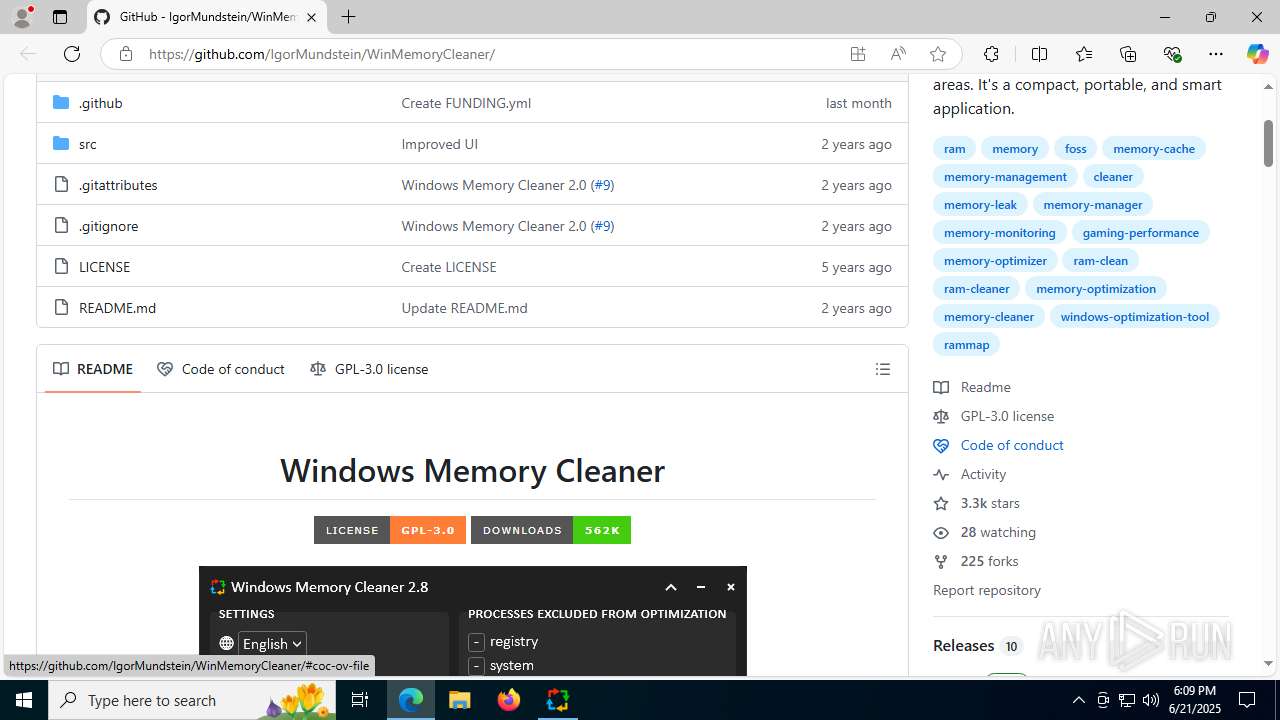The width and height of the screenshot is (1280, 720).
Task: Activate Read aloud icon
Action: (x=898, y=54)
